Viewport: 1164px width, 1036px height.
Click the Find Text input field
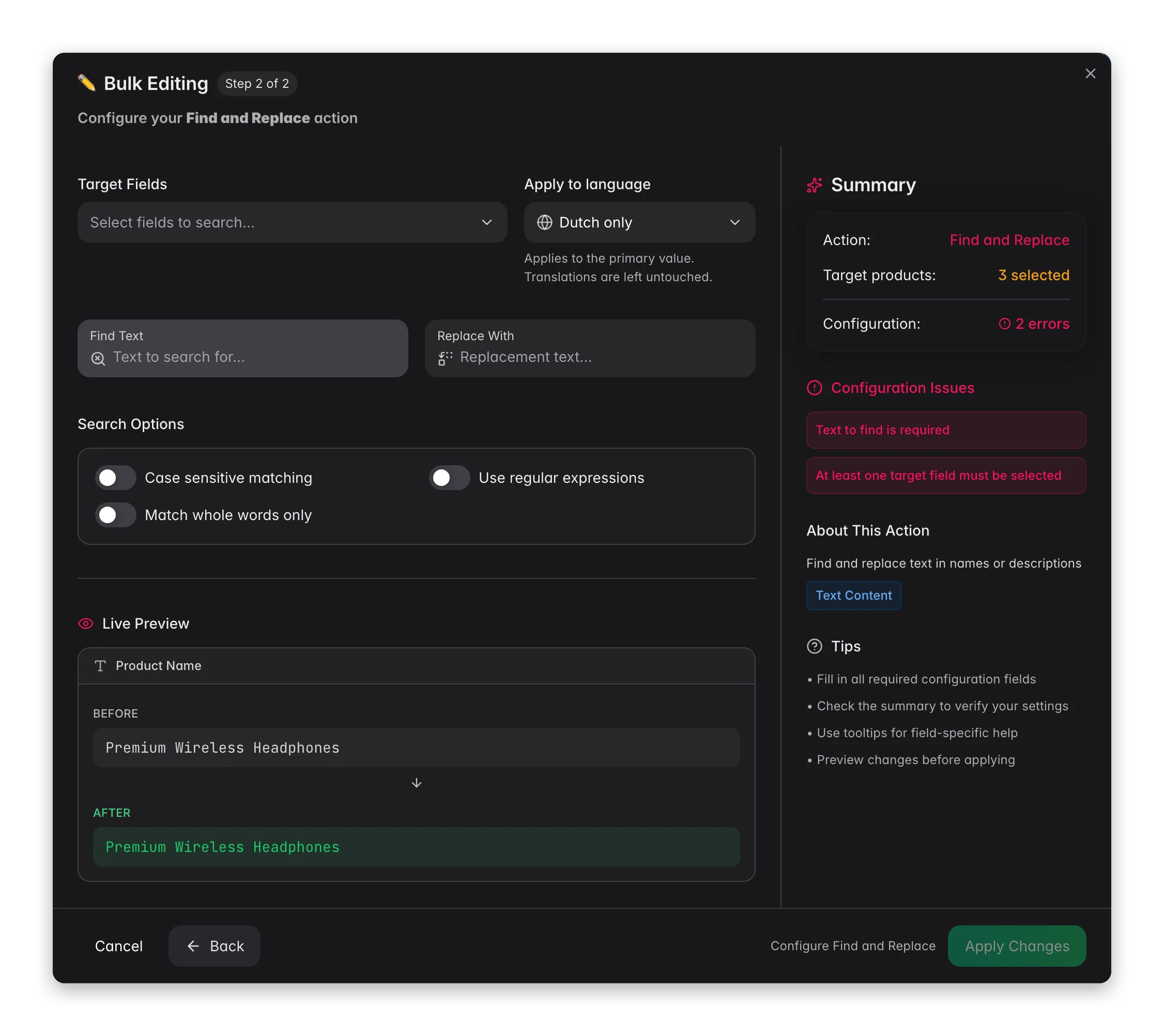click(x=242, y=348)
